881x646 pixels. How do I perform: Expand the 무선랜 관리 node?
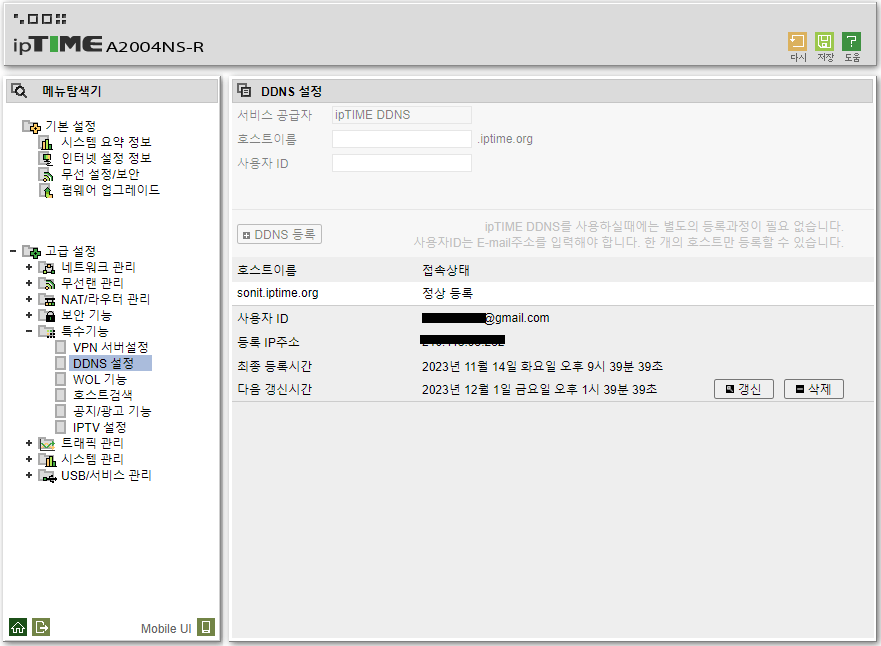pyautogui.click(x=29, y=283)
